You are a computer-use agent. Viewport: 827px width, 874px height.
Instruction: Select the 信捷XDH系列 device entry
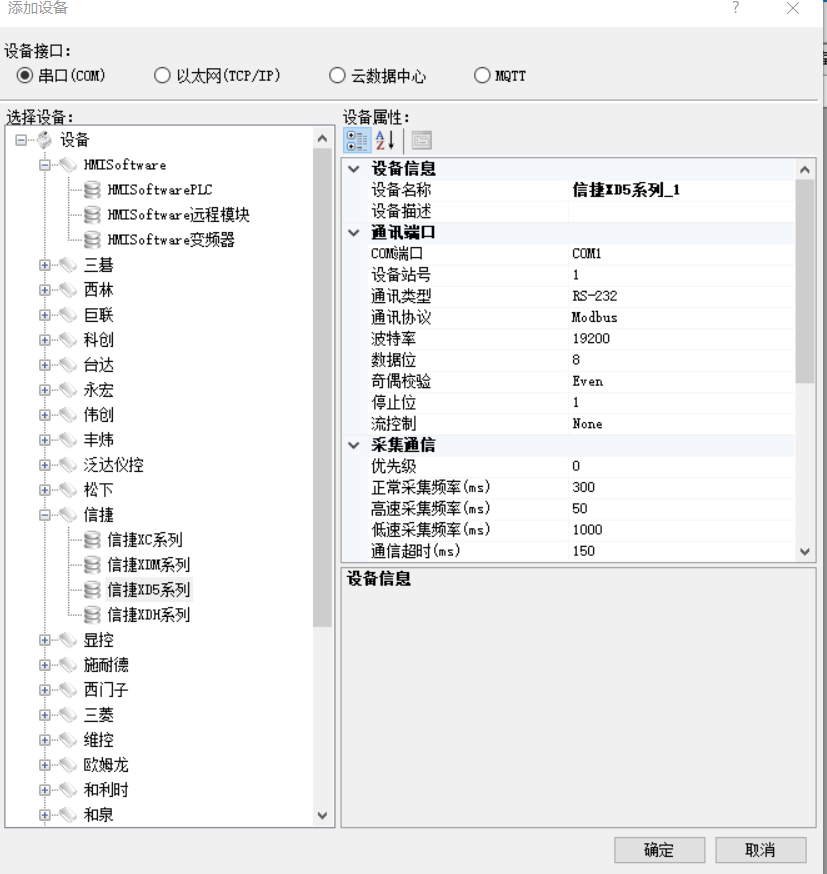148,615
